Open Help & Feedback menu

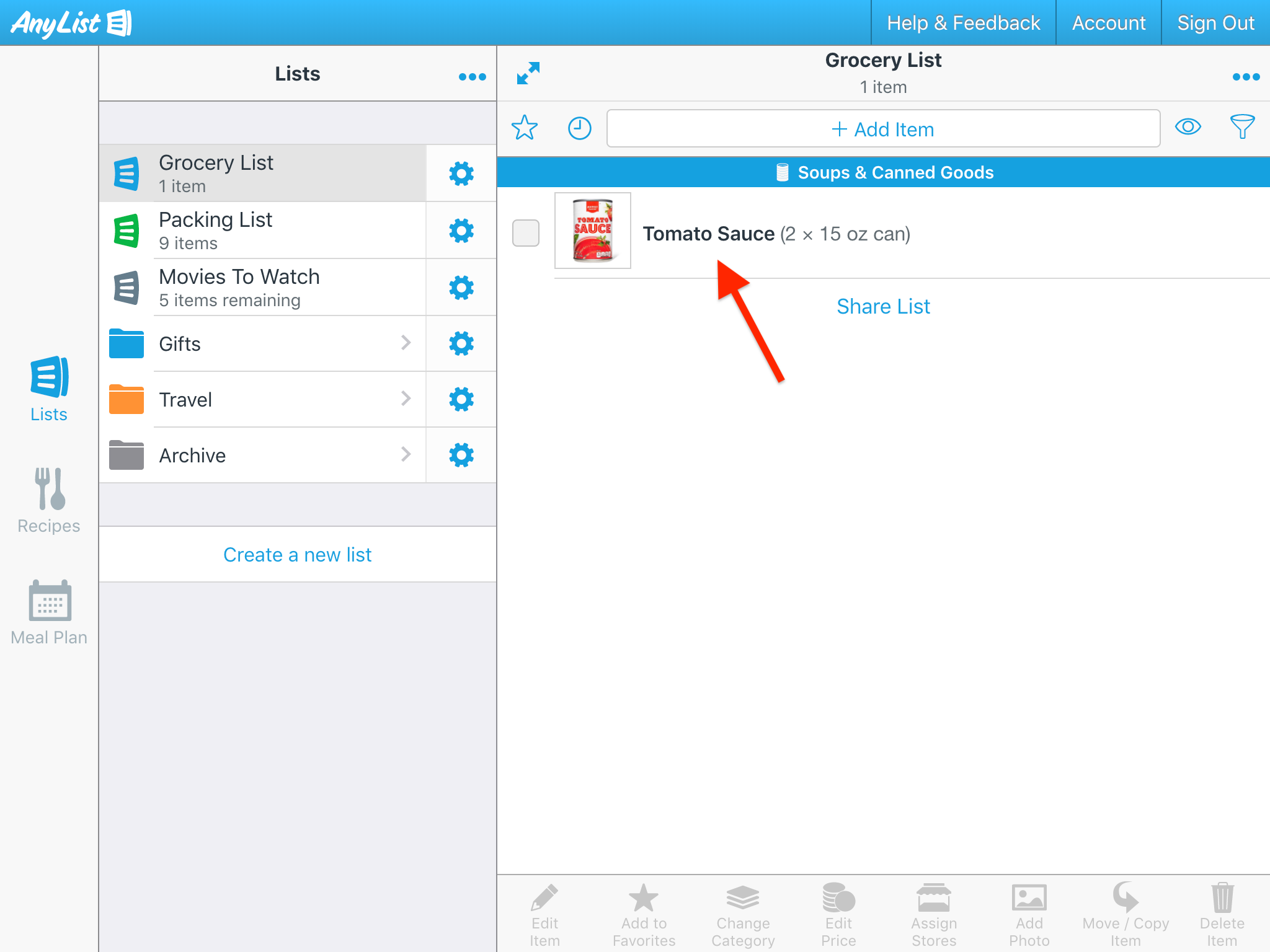click(963, 23)
